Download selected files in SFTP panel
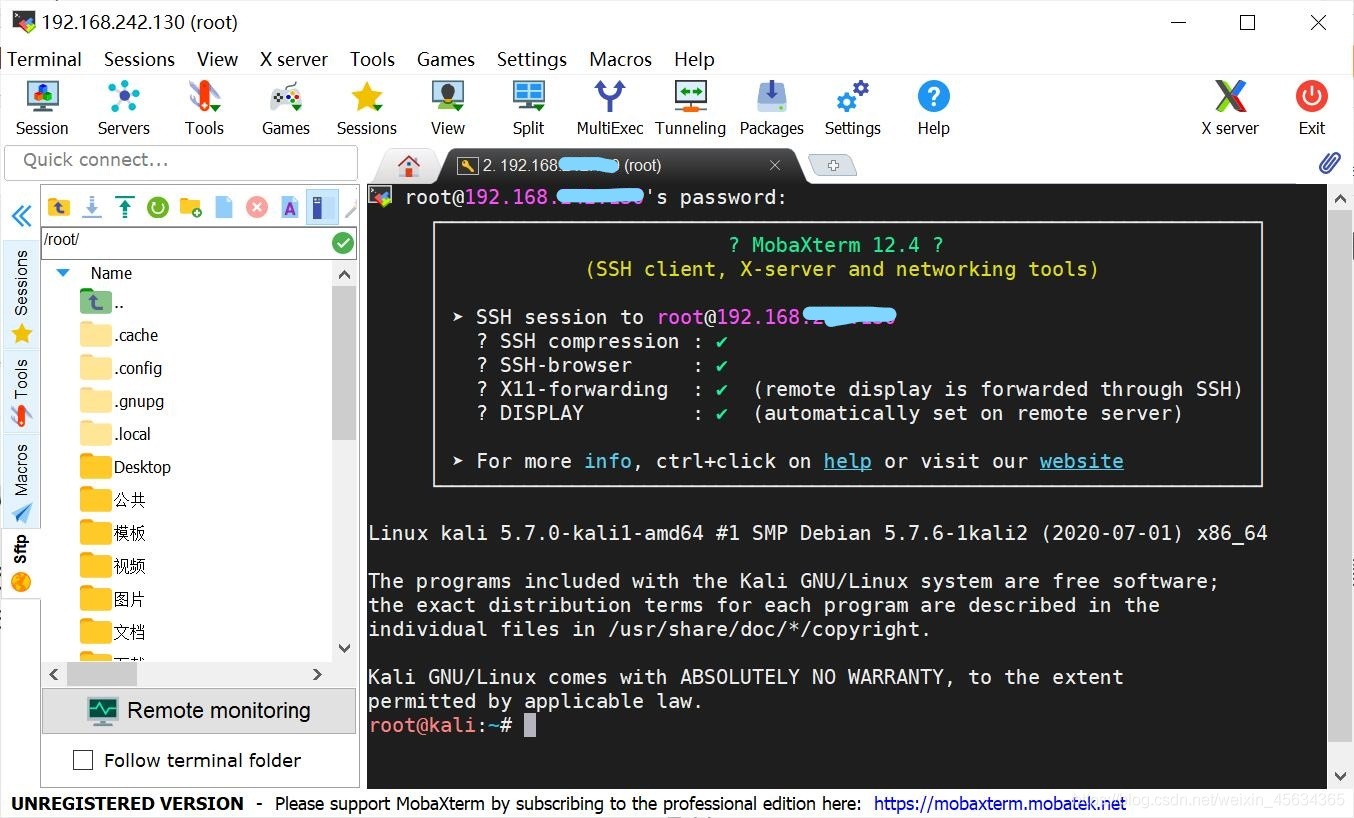This screenshot has height=818, width=1354. tap(91, 207)
